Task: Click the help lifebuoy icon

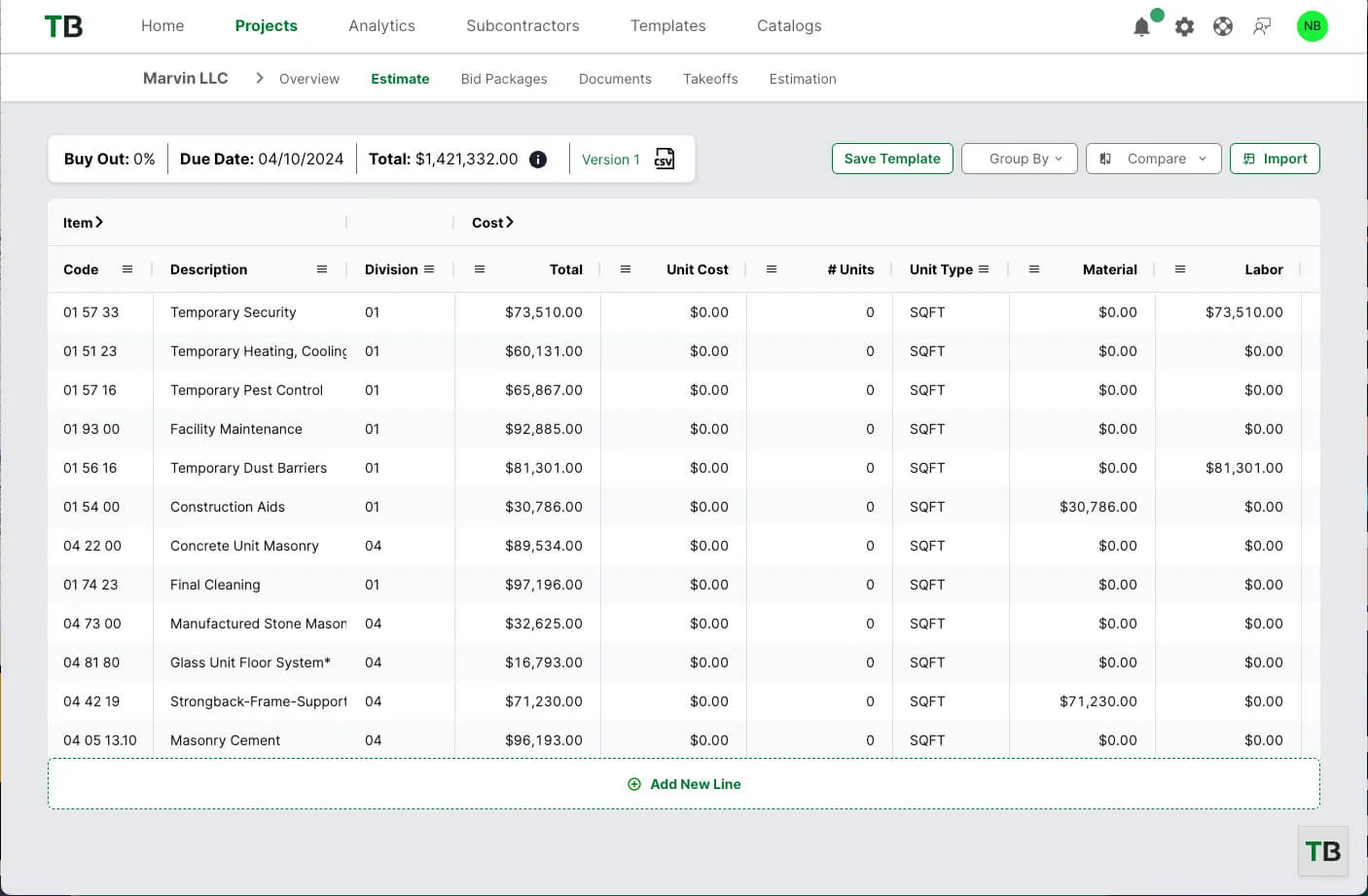Action: 1223,26
